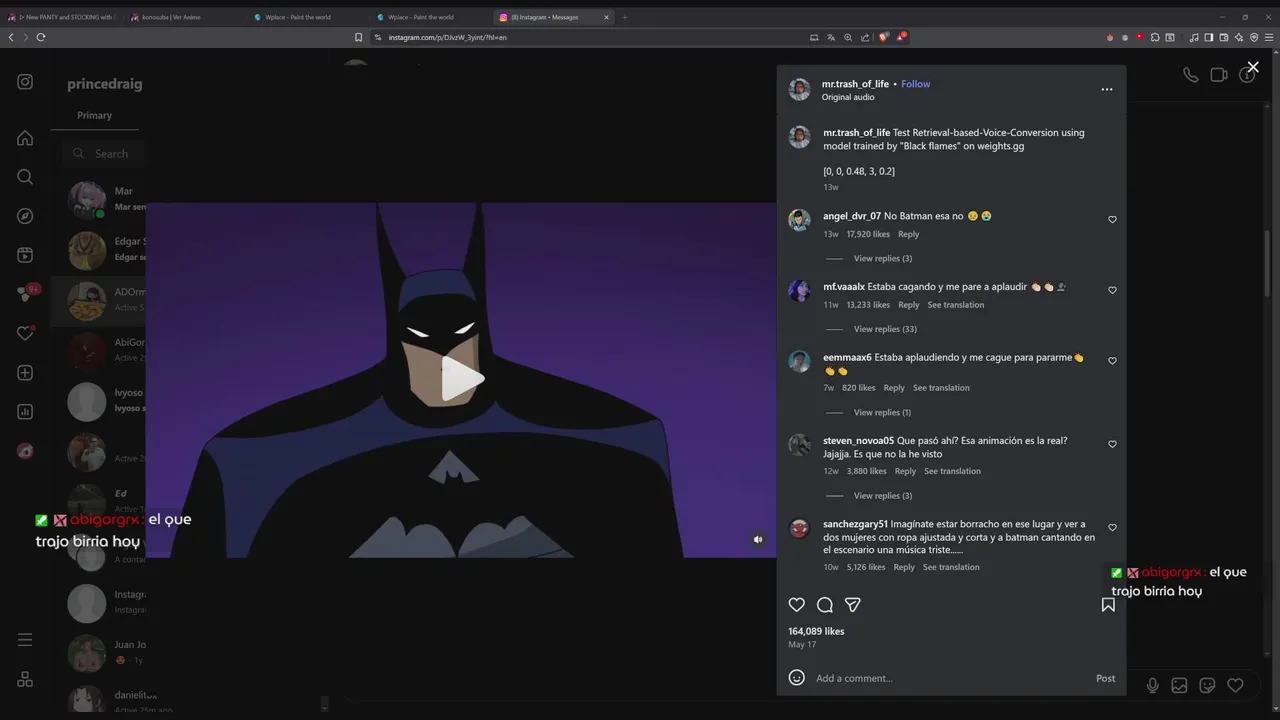Reply to mf.vaaalx's comment
This screenshot has width=1280, height=720.
[x=908, y=305]
